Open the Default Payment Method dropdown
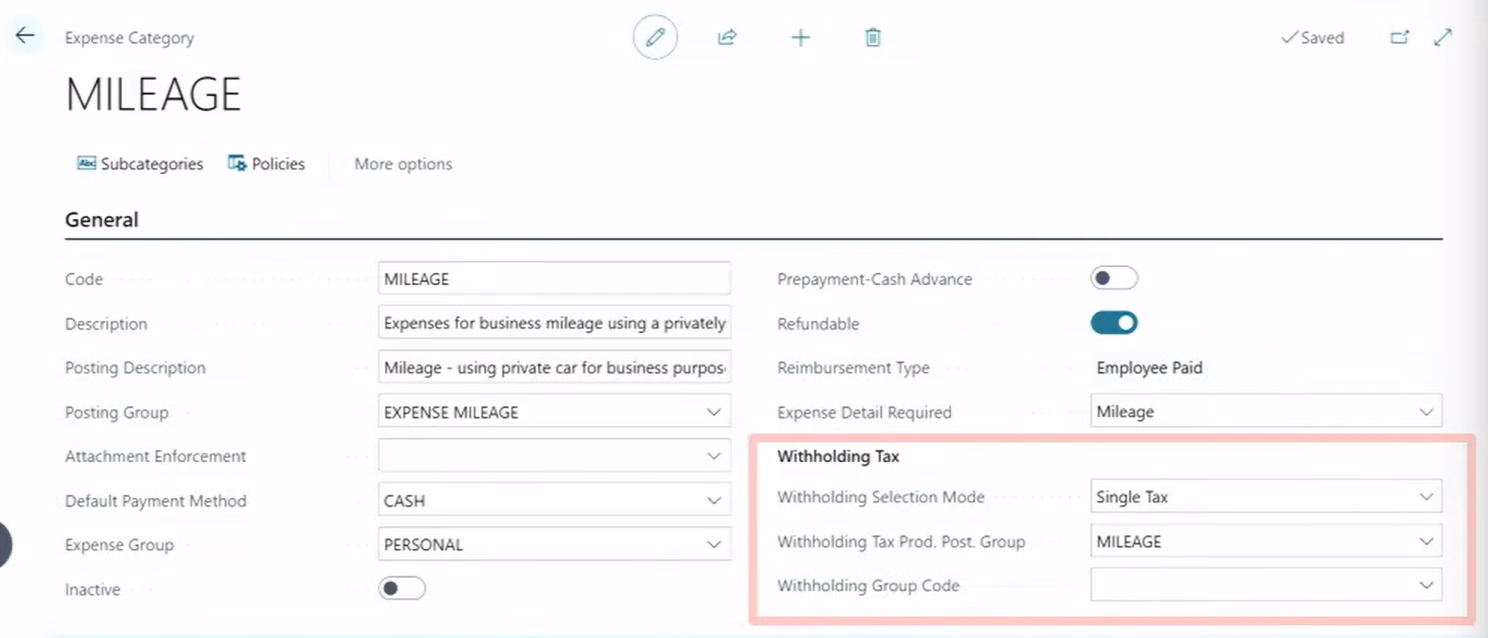This screenshot has width=1488, height=638. (713, 500)
